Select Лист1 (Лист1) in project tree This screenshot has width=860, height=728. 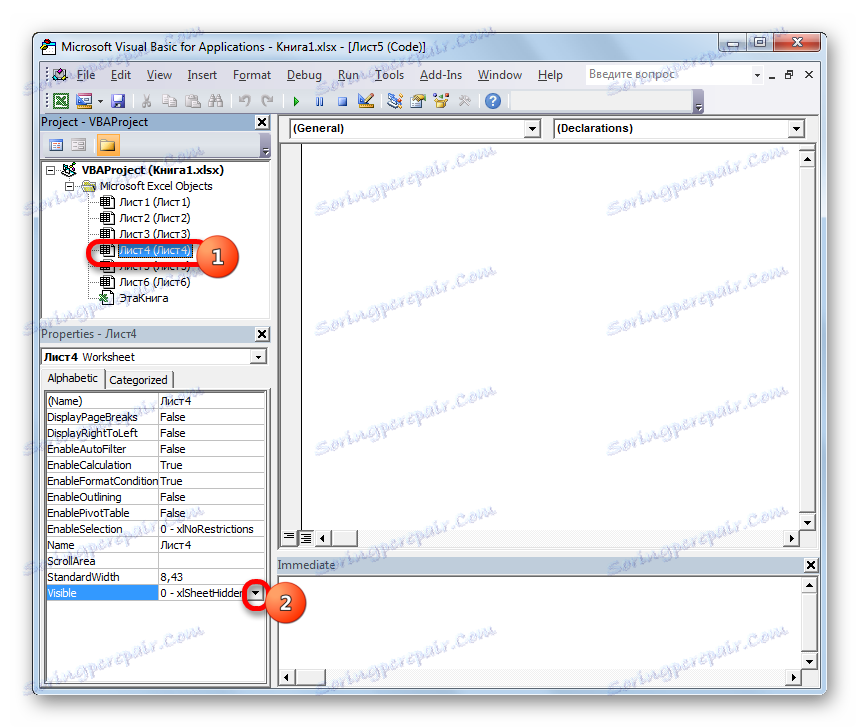pos(155,202)
